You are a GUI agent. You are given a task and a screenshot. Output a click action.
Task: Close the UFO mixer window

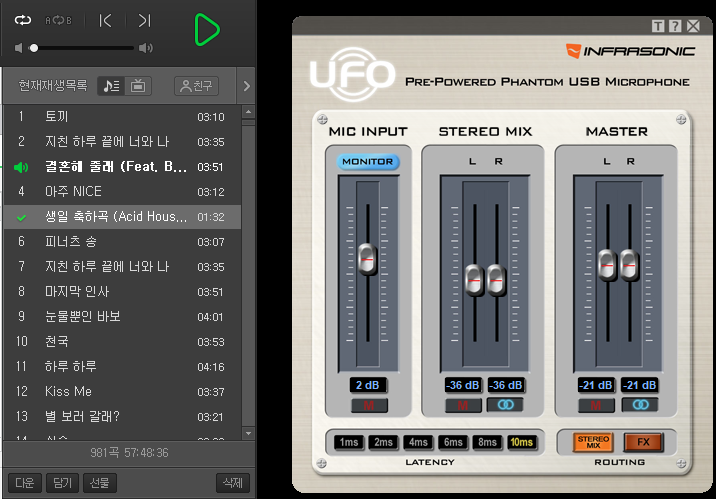click(693, 26)
